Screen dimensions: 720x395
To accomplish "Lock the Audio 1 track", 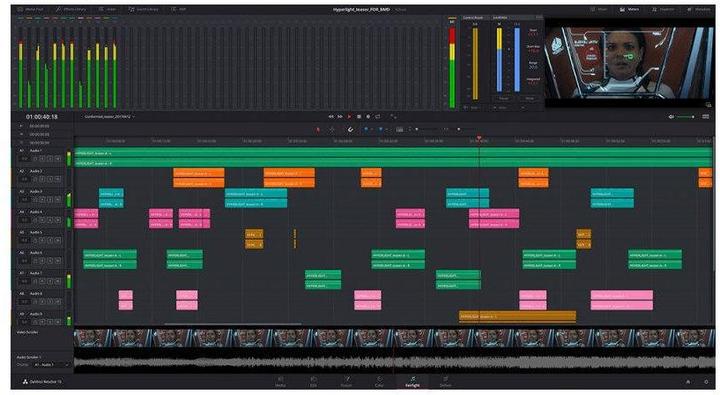I will (34, 158).
